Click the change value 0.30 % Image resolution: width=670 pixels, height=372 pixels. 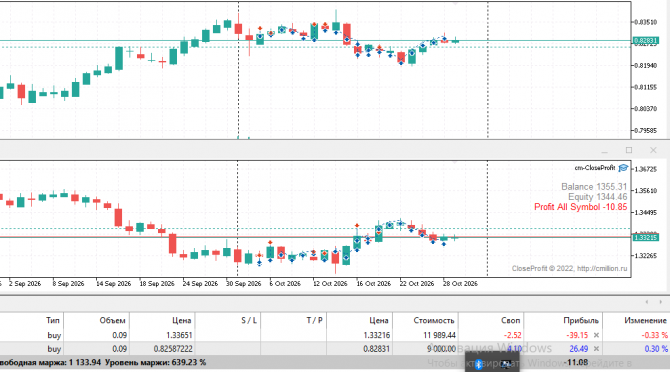655,349
